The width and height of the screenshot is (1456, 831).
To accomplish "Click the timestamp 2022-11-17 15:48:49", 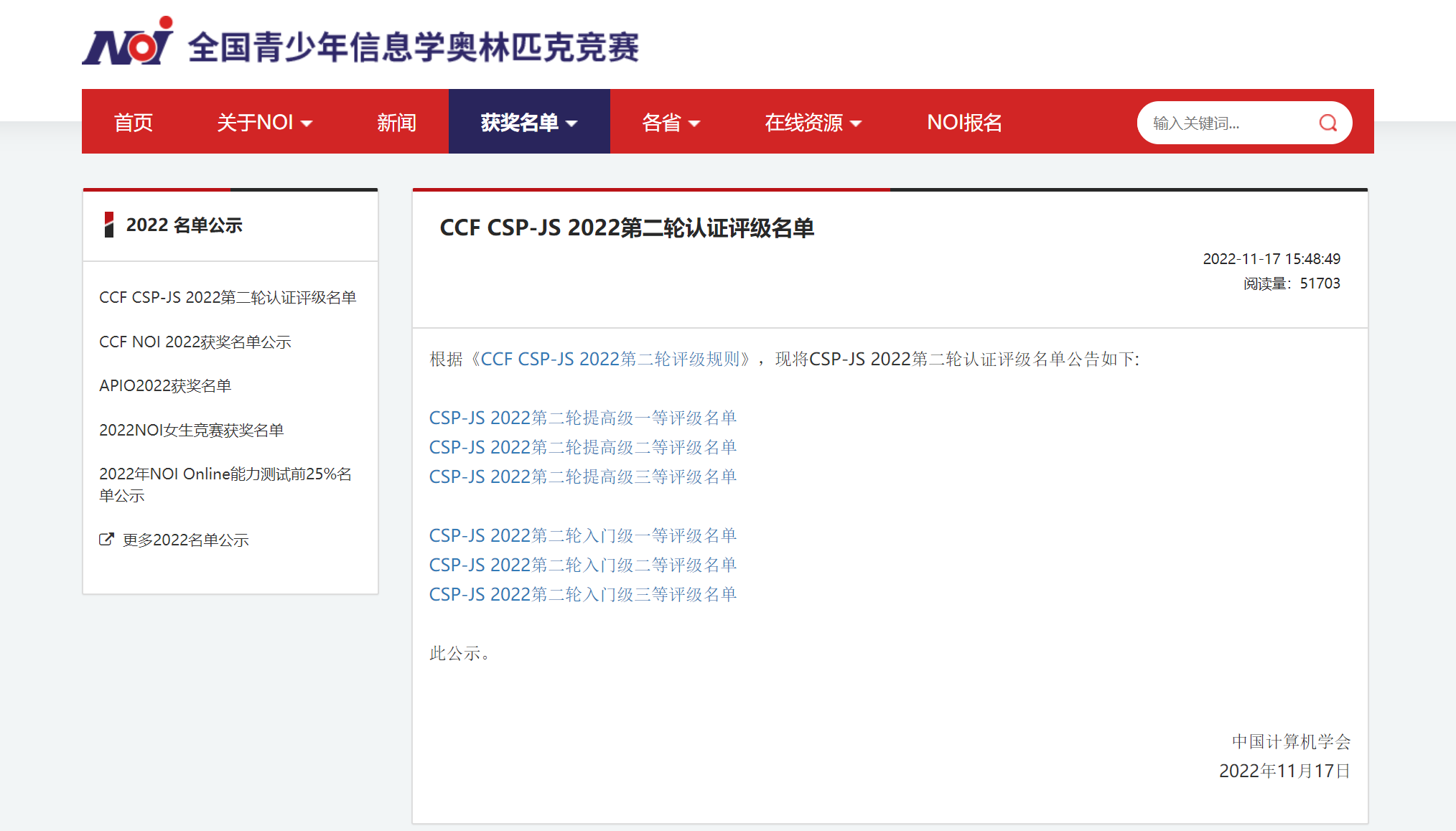I will (x=1271, y=258).
